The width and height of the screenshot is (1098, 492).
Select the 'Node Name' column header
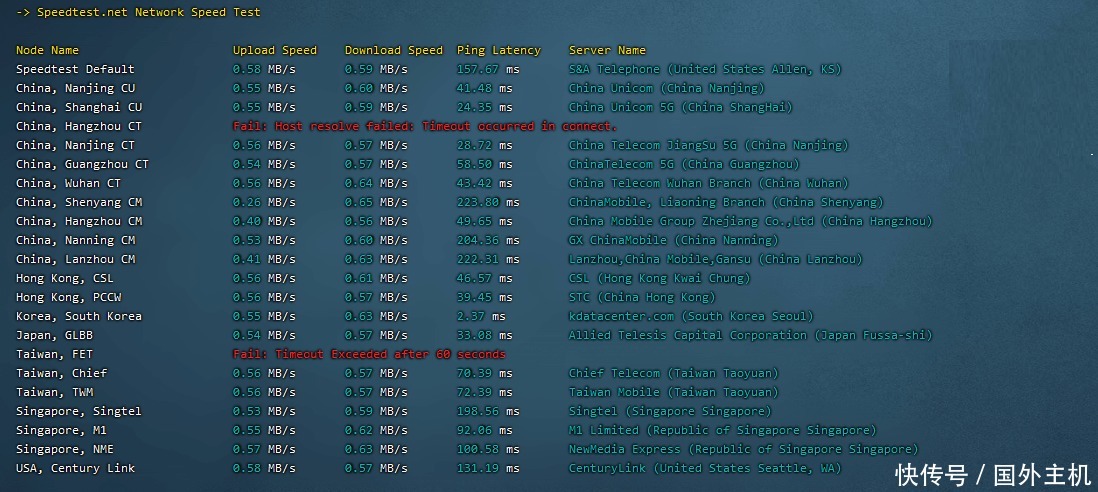click(x=47, y=50)
